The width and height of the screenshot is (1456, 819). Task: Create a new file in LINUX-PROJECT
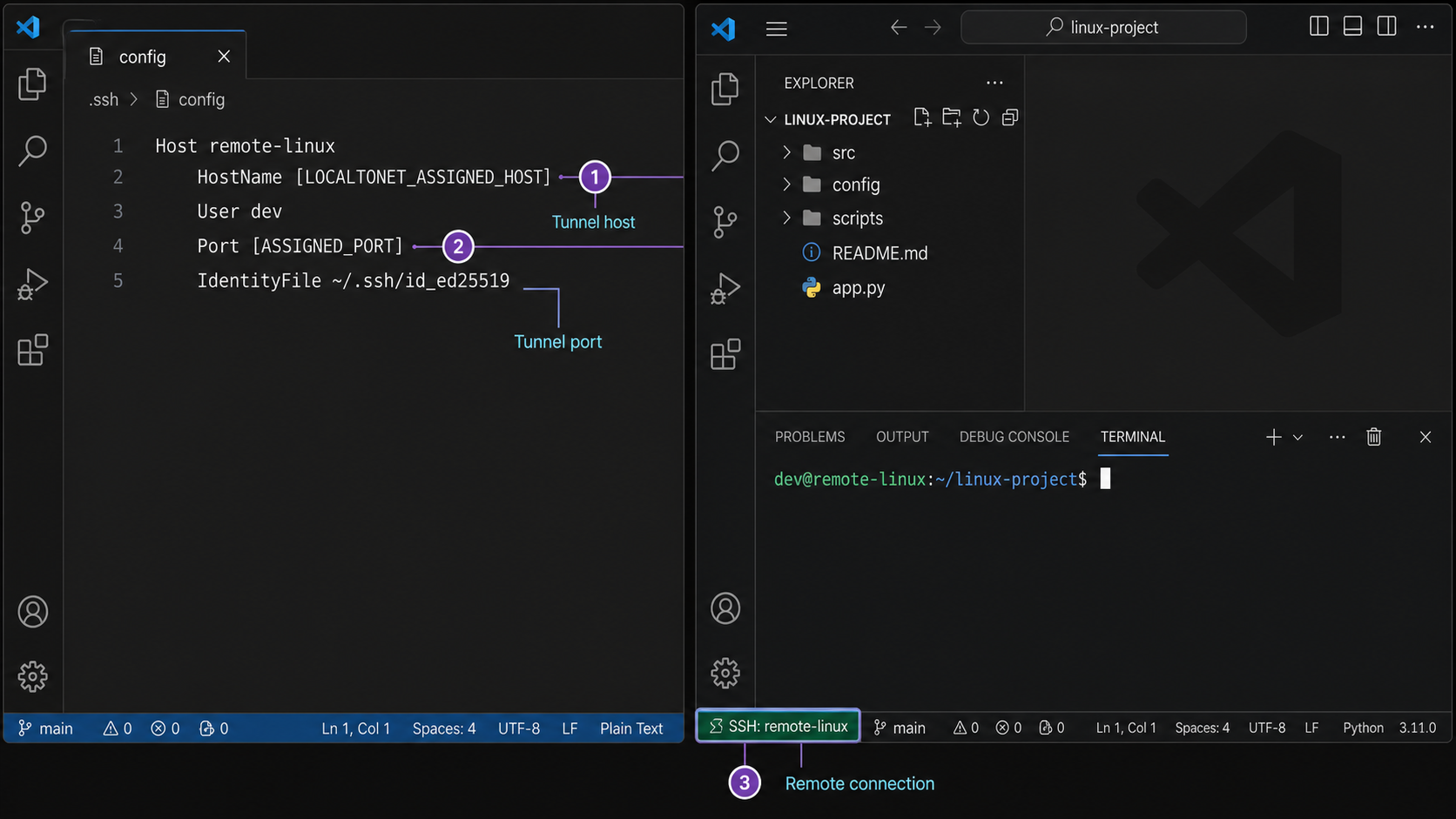pos(922,117)
